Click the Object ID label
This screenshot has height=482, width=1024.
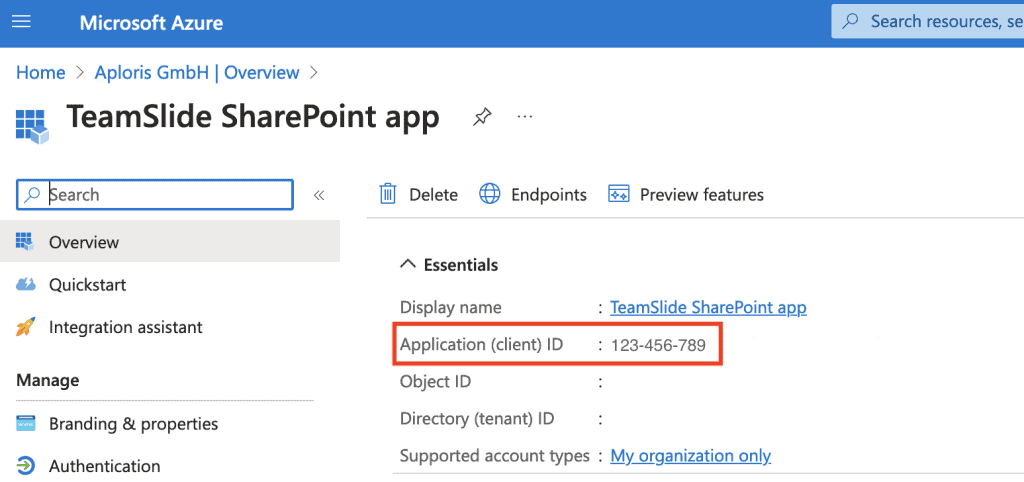(436, 381)
